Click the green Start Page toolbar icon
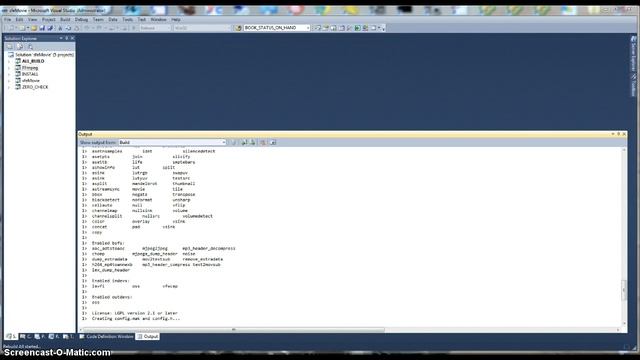Image resolution: width=640 pixels, height=360 pixels. click(x=358, y=28)
